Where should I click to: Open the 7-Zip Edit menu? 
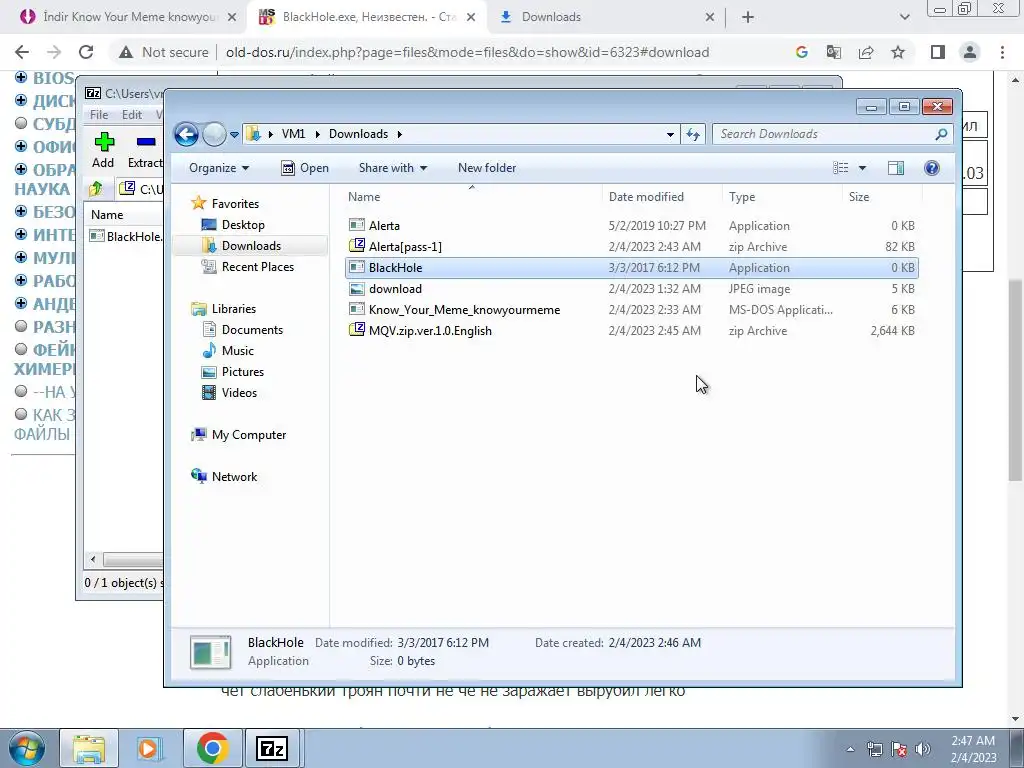132,114
